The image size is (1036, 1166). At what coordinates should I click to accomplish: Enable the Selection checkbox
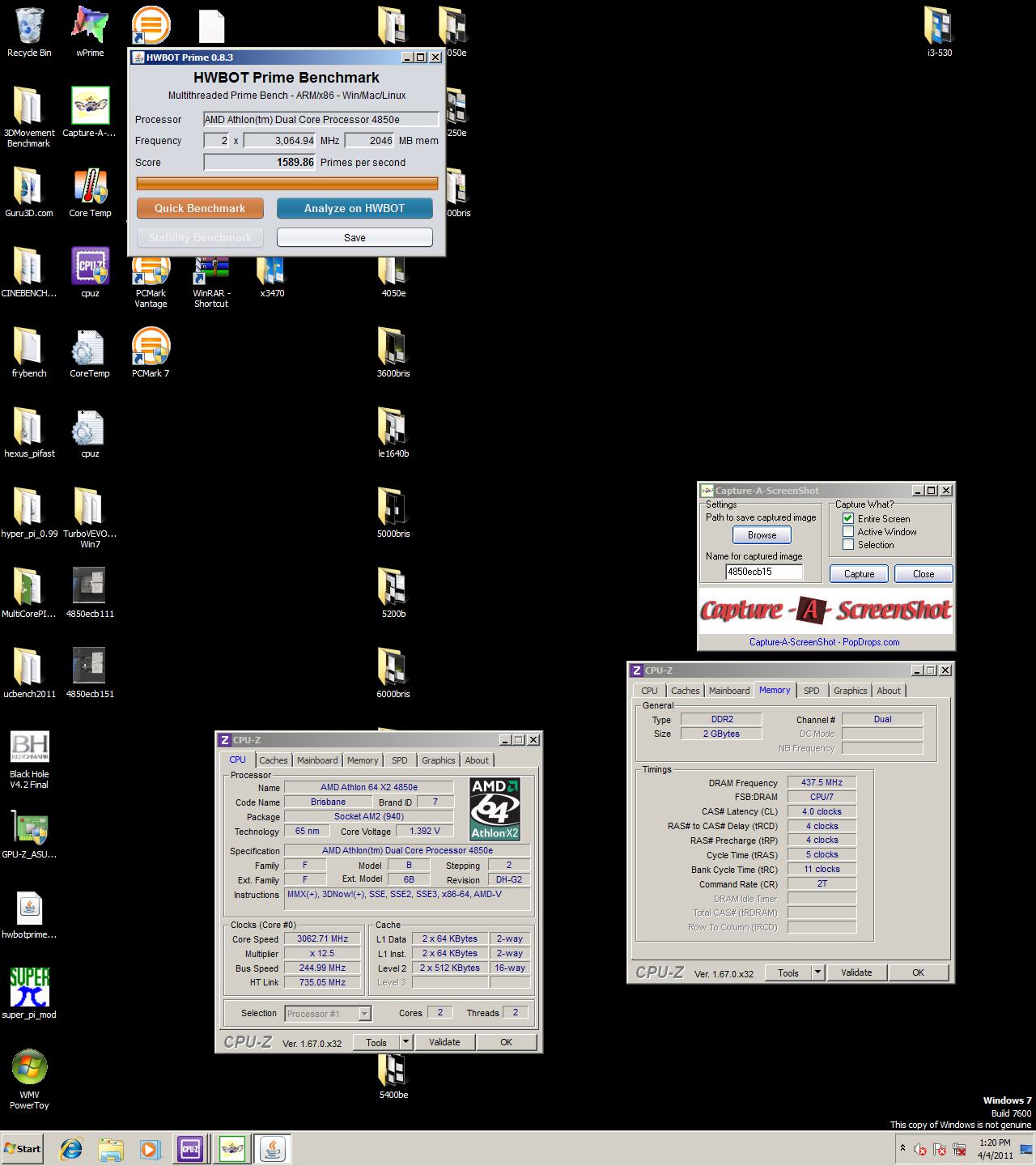(848, 544)
